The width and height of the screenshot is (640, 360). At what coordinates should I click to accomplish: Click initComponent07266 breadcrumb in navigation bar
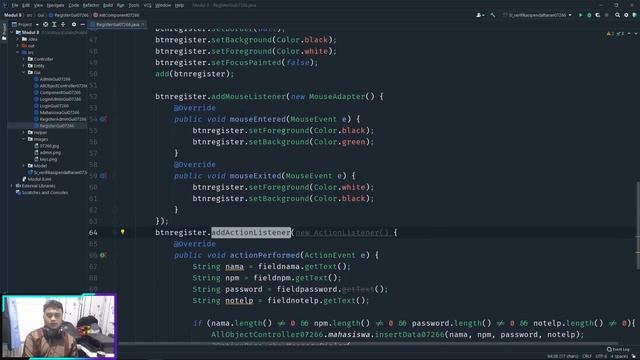point(116,15)
